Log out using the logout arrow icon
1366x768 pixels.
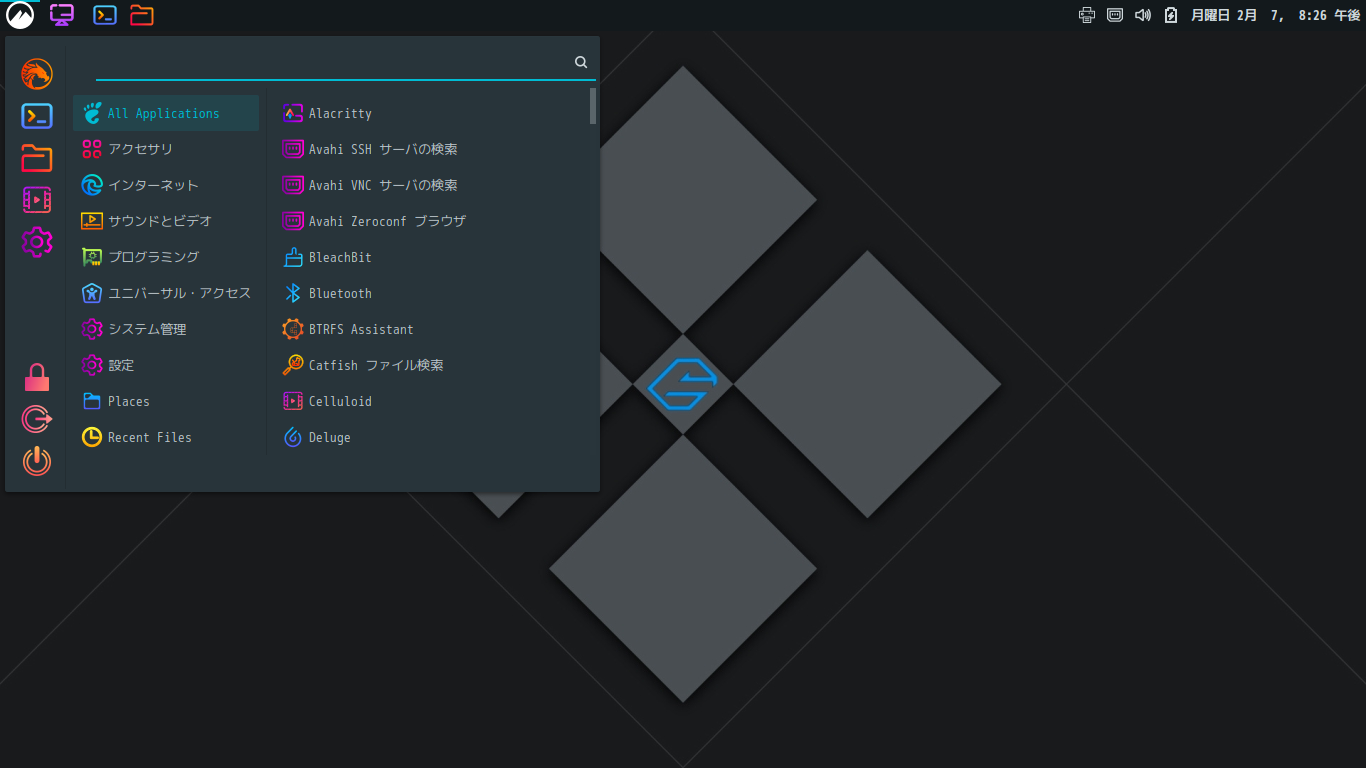coord(37,419)
